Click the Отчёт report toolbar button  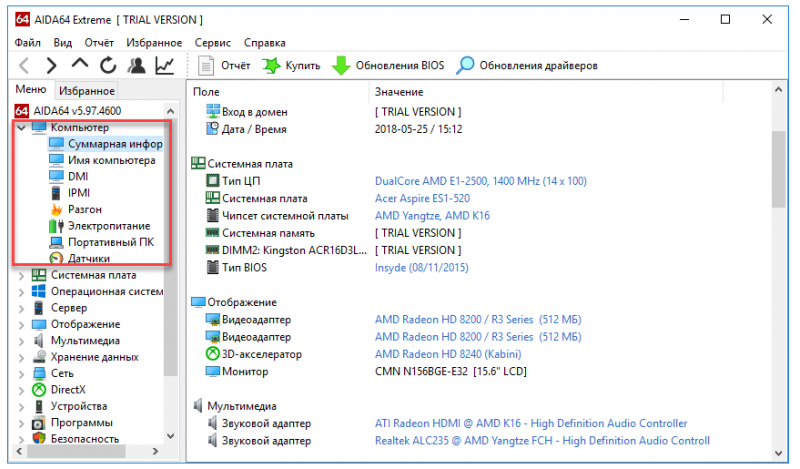point(224,65)
